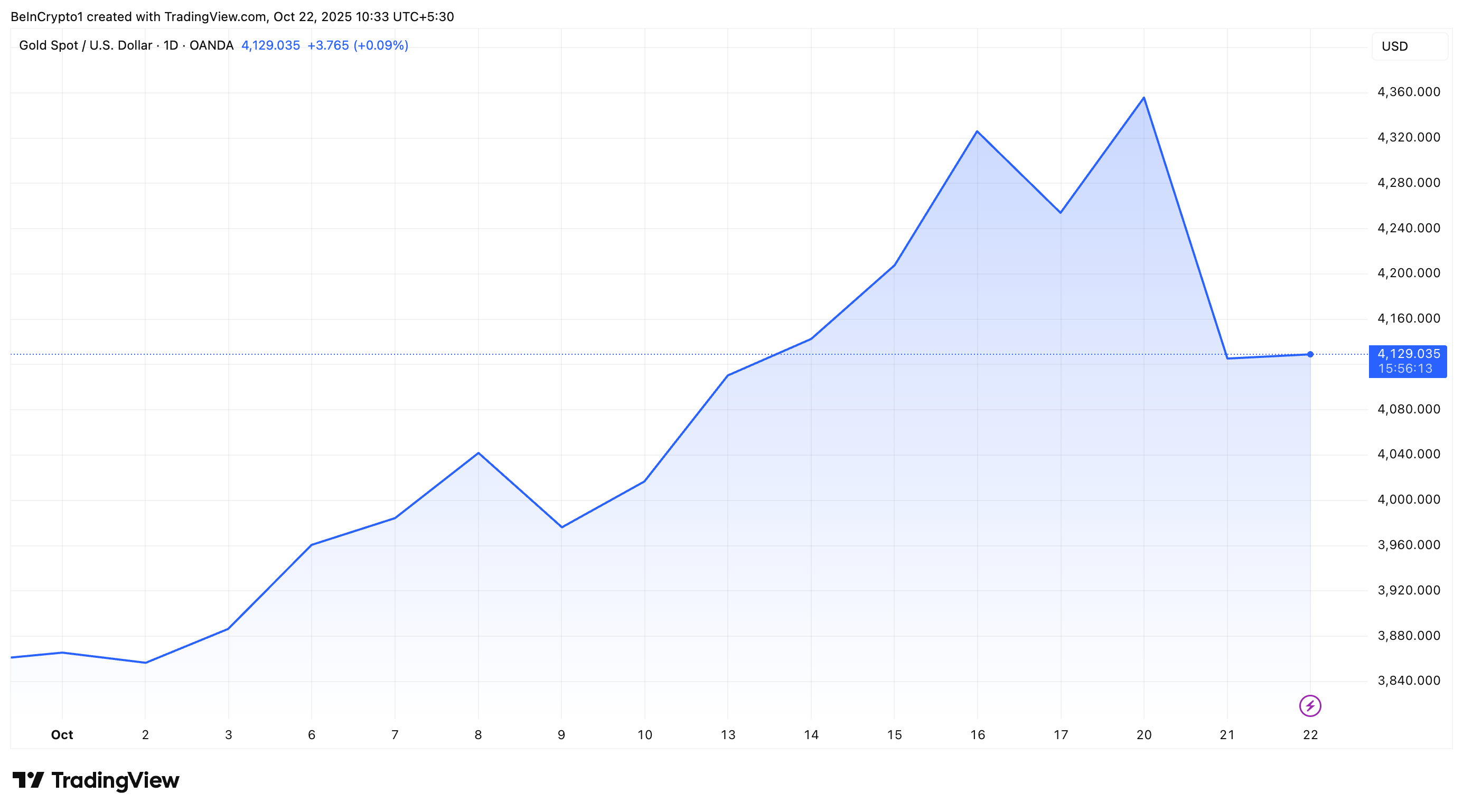Click the +3.765 (+0.09%) change text
Viewport: 1463px width, 812px height.
point(357,45)
